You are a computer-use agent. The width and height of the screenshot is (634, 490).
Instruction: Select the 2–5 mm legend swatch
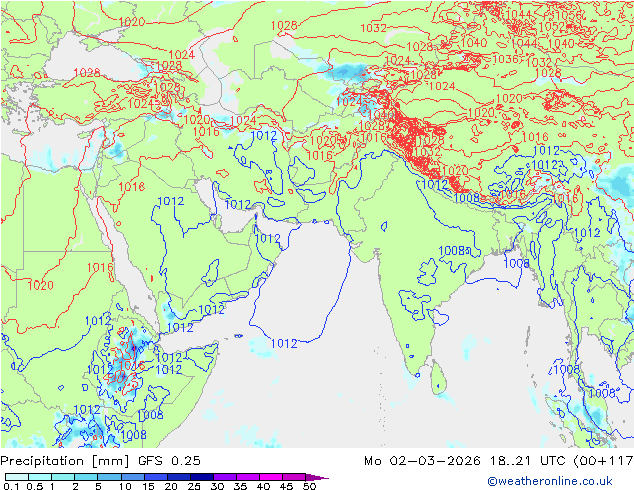86,477
